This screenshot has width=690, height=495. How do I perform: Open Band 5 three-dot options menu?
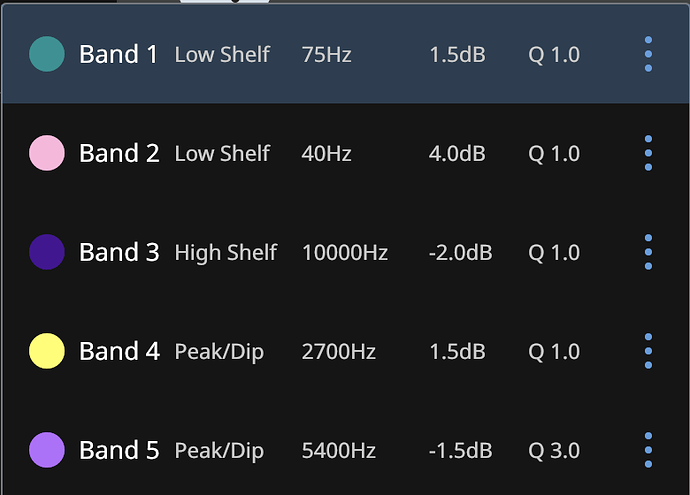coord(648,450)
